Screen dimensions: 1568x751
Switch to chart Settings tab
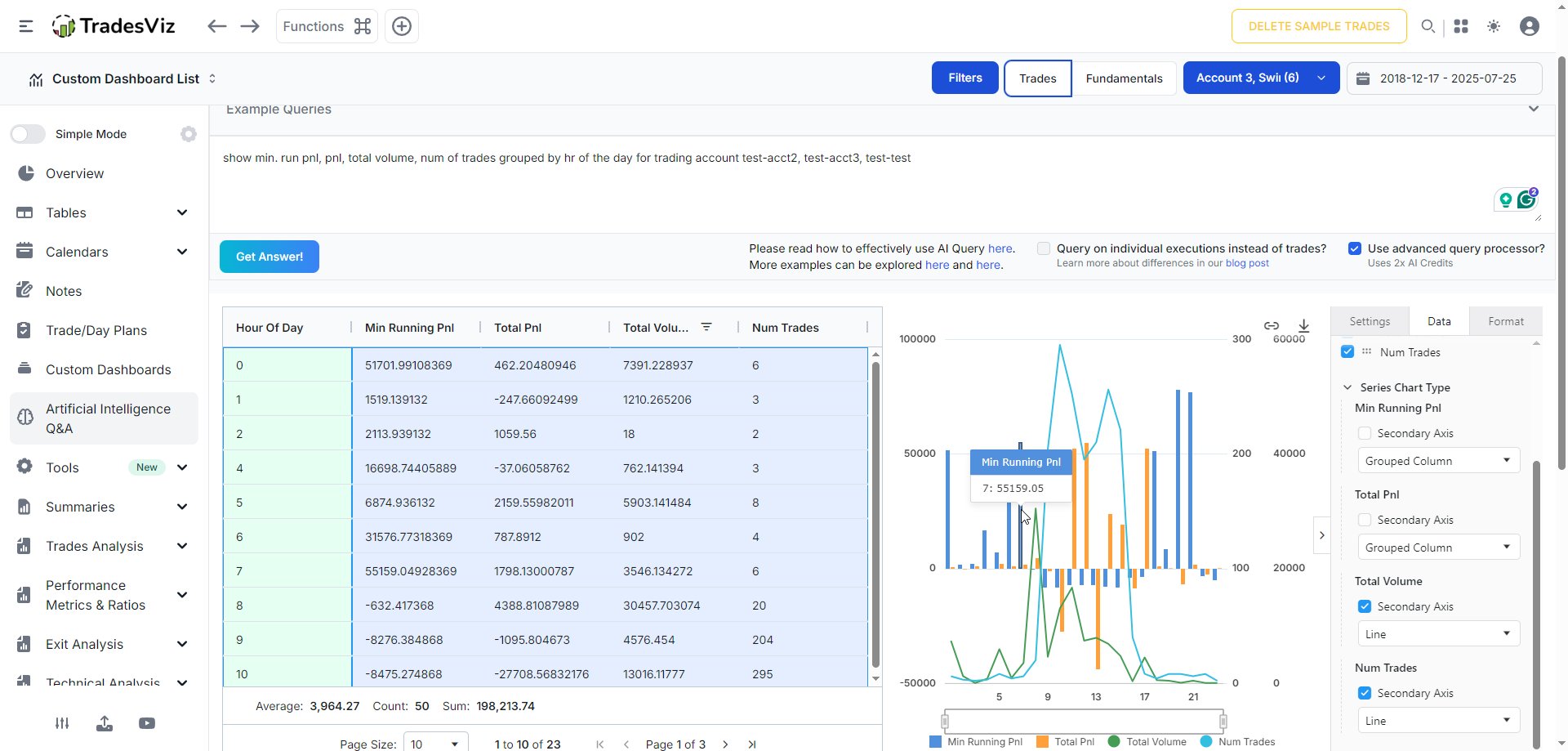coord(1370,321)
